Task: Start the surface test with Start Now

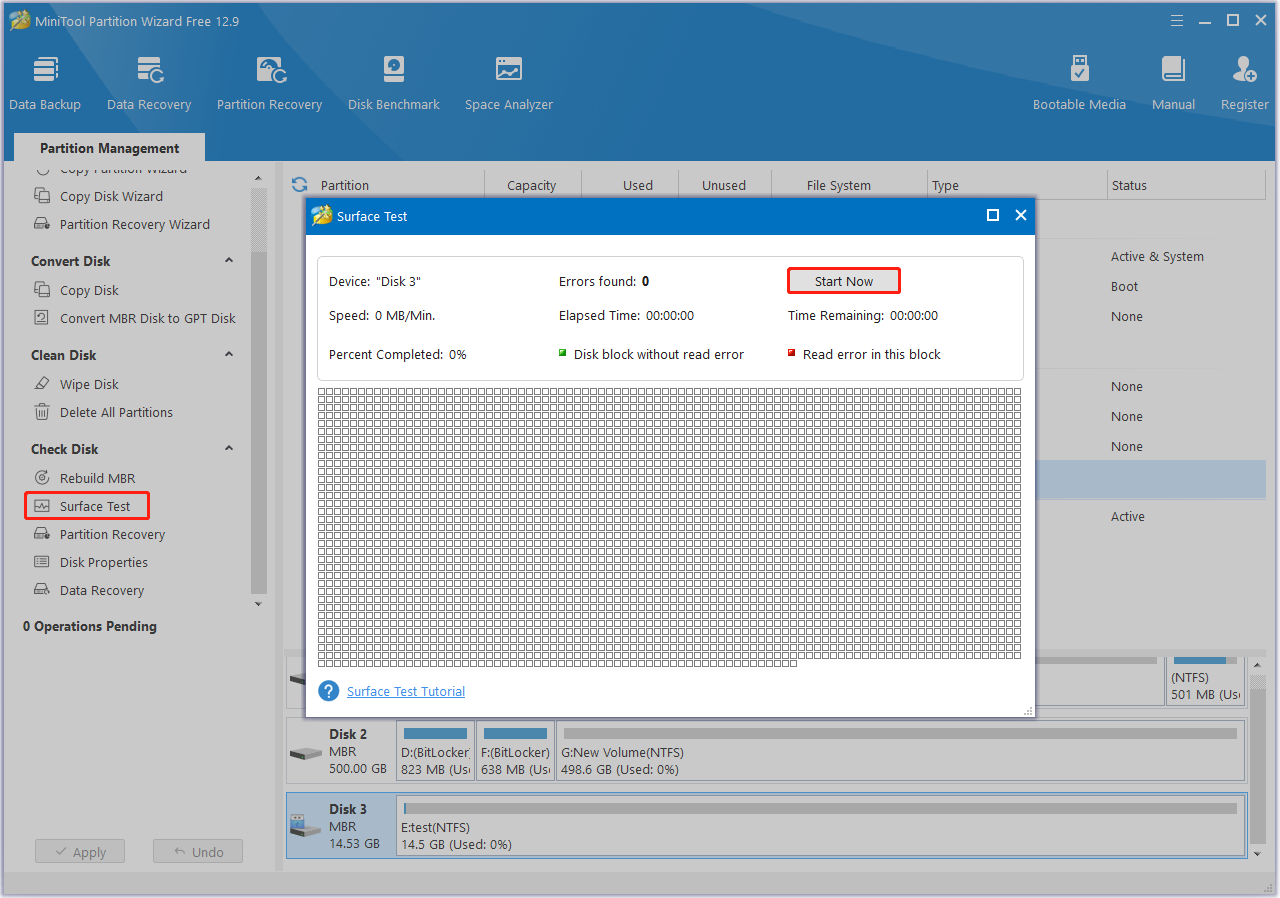Action: coord(844,281)
